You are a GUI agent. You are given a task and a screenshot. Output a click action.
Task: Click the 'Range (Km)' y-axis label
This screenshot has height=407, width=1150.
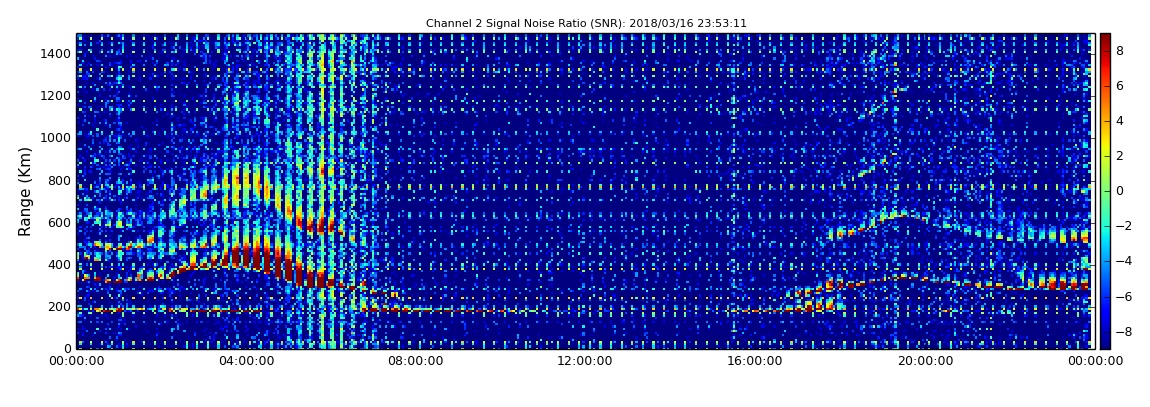25,191
